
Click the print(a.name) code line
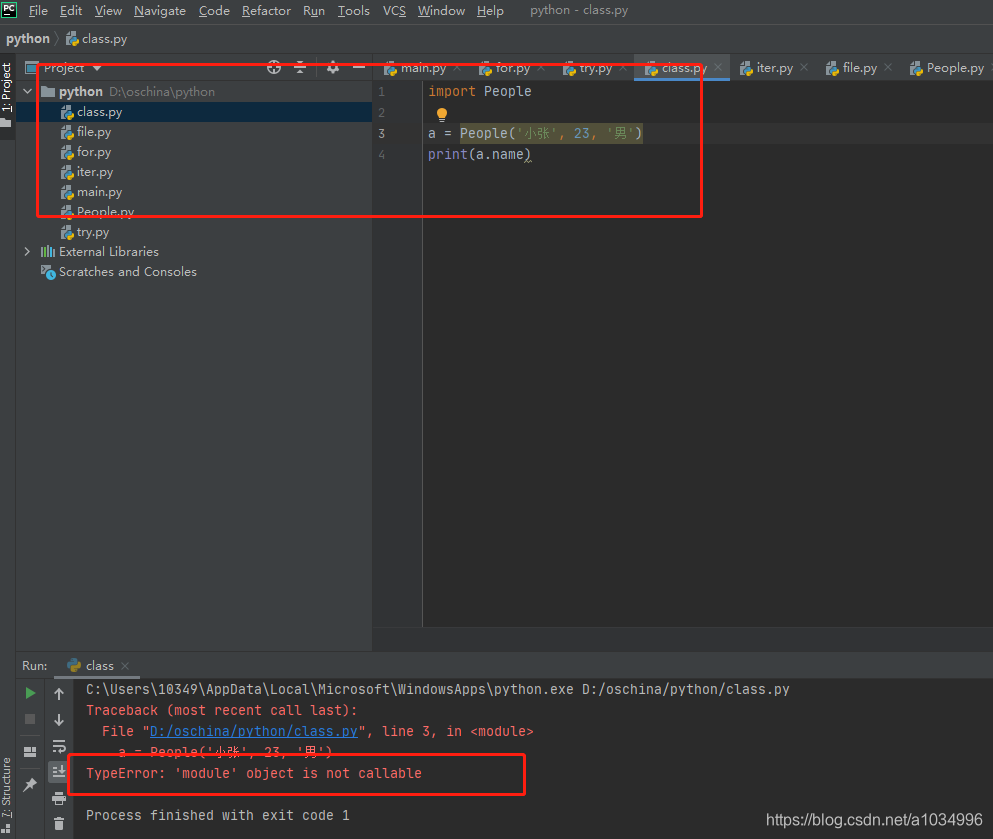479,155
